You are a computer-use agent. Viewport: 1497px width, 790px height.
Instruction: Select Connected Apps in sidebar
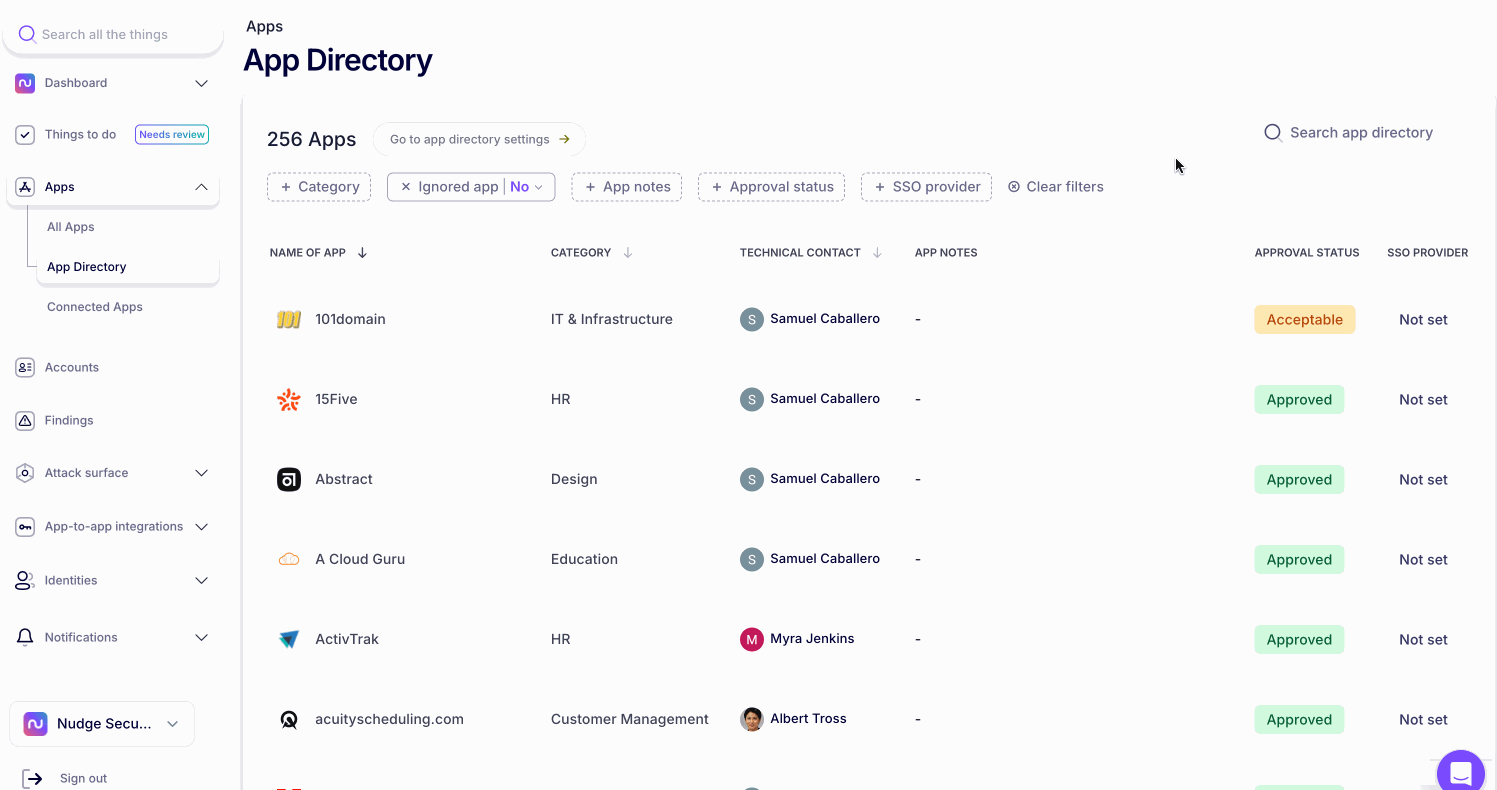95,307
